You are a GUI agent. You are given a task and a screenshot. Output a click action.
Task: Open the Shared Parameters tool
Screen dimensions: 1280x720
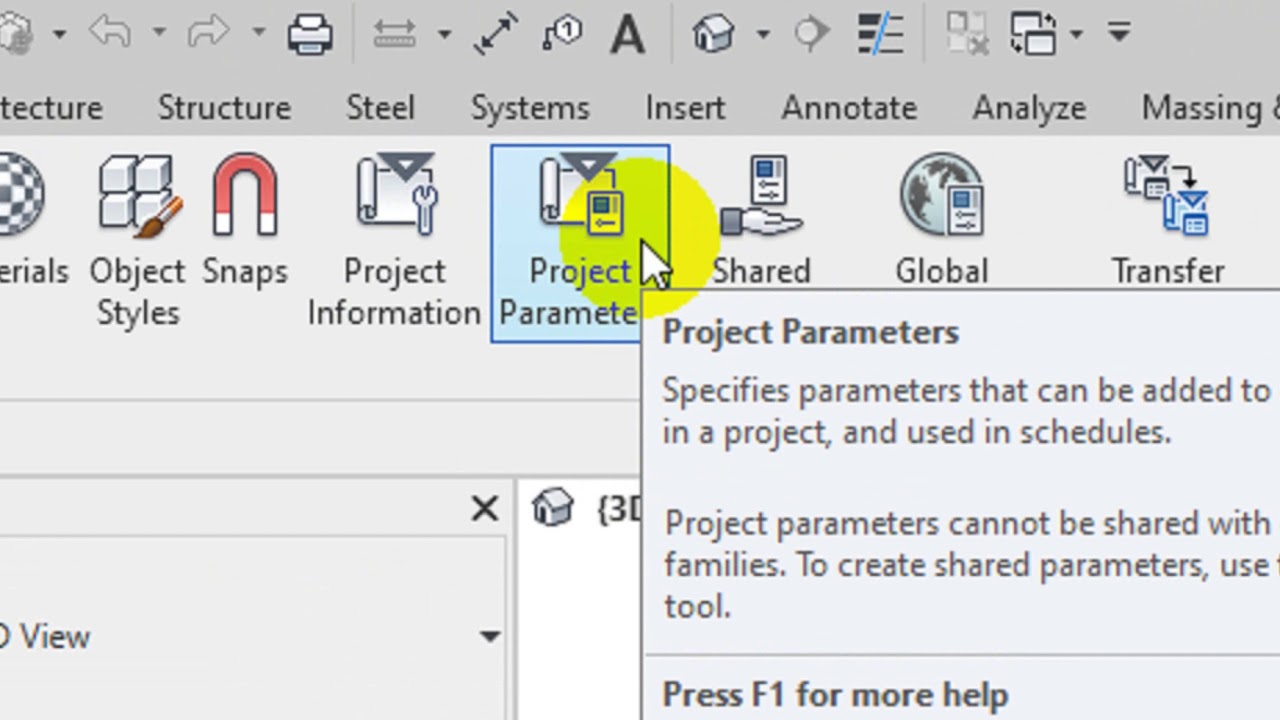coord(761,222)
